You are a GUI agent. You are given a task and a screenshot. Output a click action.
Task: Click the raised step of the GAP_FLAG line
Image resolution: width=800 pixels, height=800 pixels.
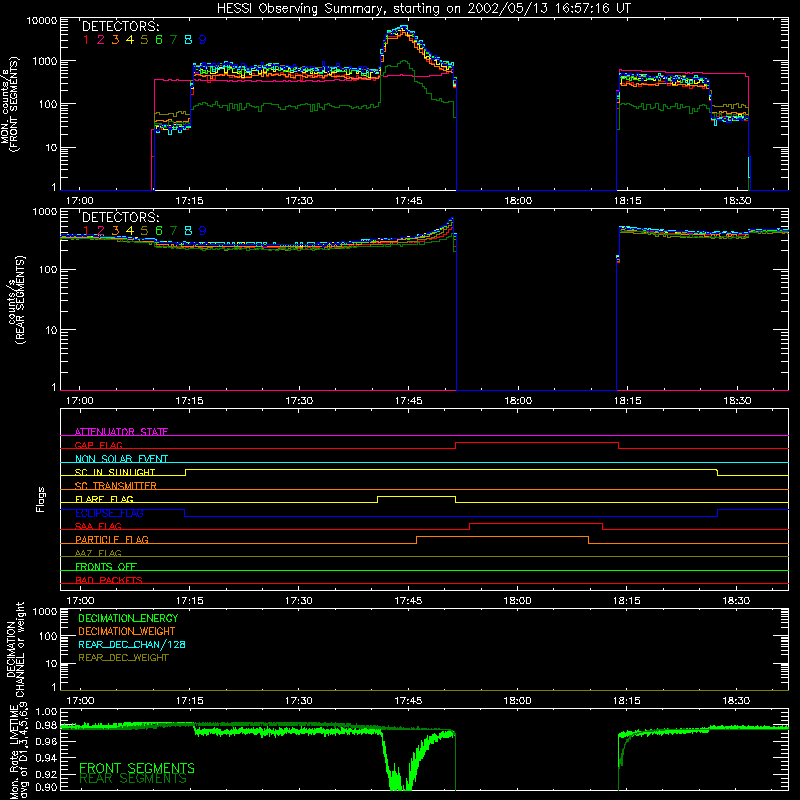[537, 443]
